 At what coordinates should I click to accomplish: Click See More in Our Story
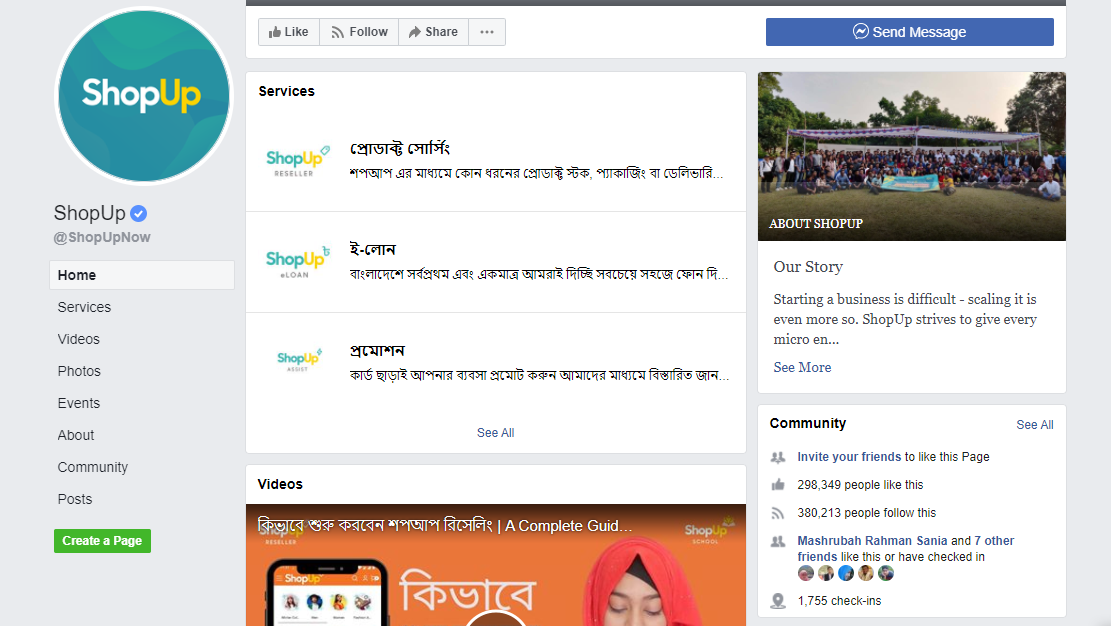pos(801,367)
